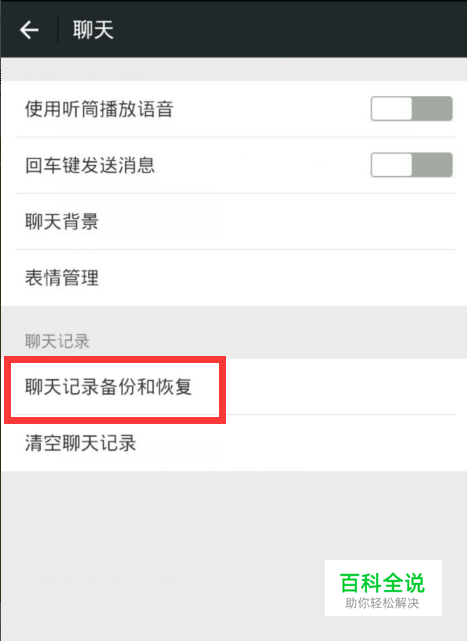This screenshot has height=641, width=467.
Task: Open 聊天背景 settings
Action: point(234,222)
